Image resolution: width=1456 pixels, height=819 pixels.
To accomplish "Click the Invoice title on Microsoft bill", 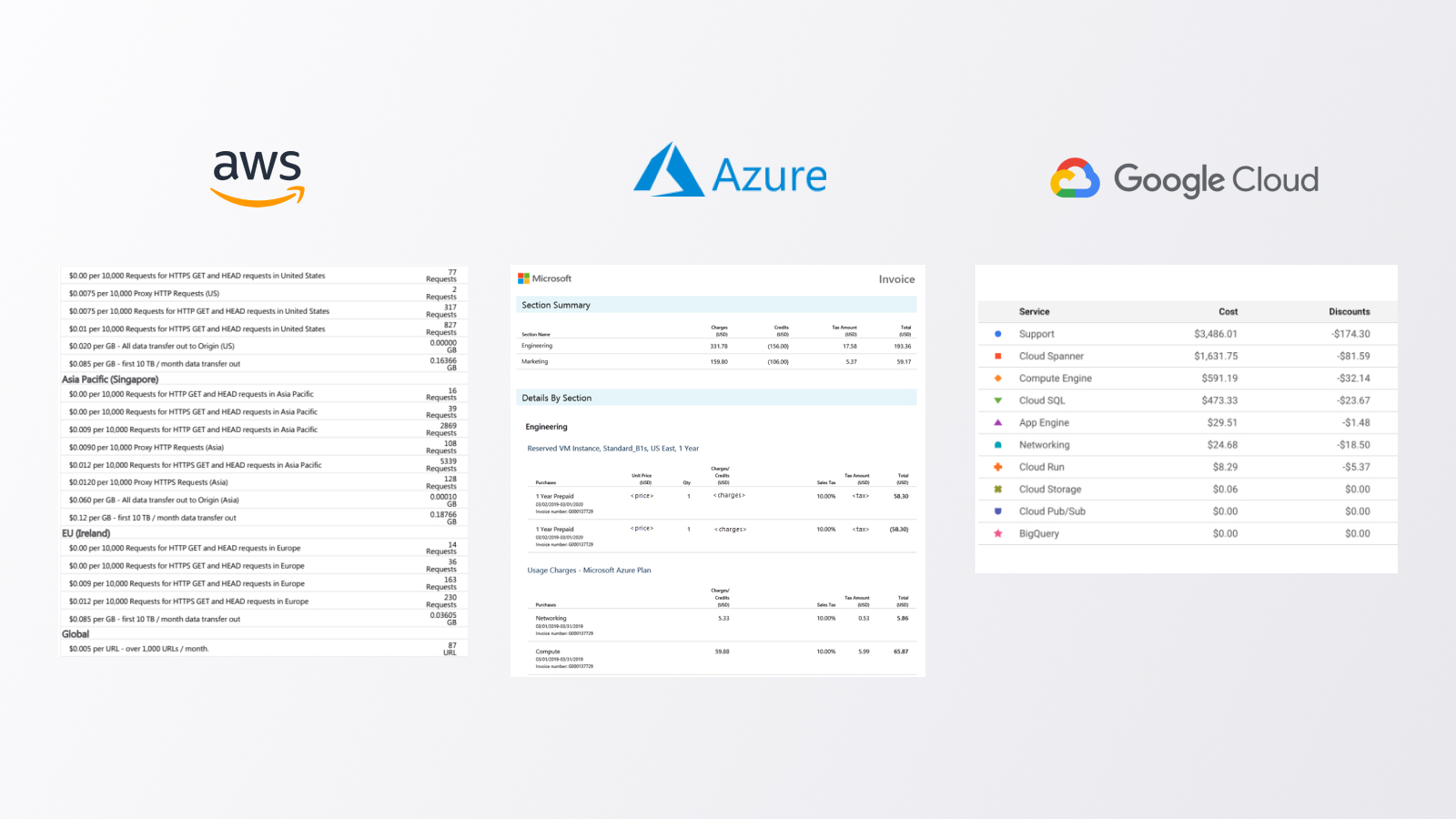I will coord(896,279).
